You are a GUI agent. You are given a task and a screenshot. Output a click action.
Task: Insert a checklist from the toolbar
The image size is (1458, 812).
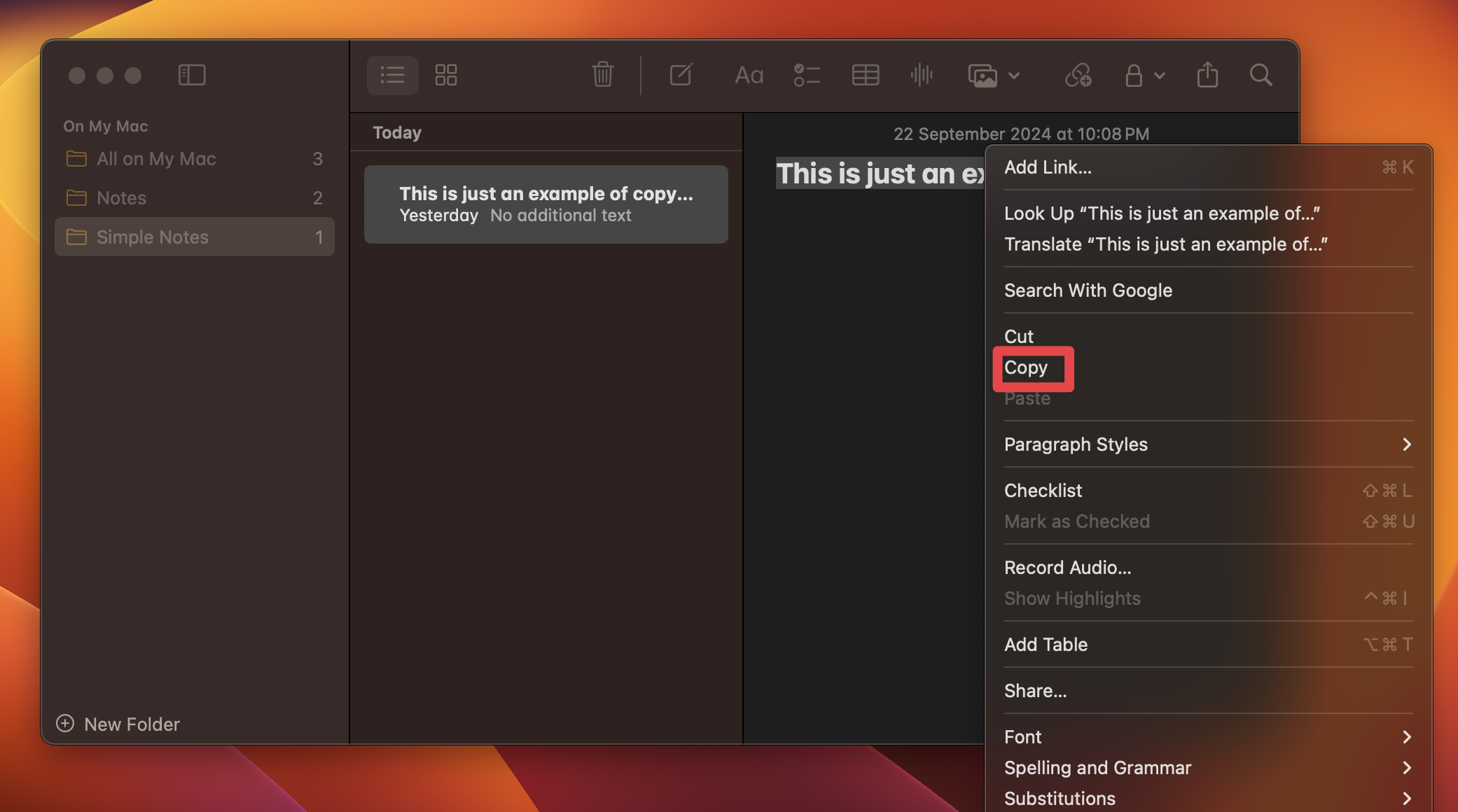coord(807,75)
